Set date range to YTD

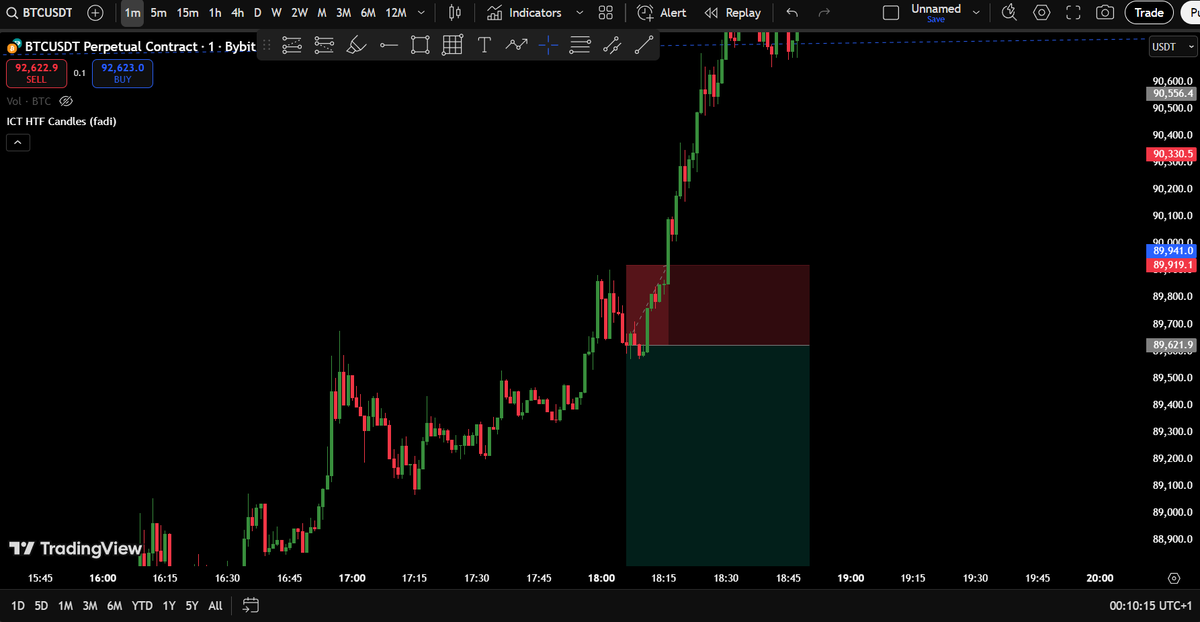[x=142, y=605]
